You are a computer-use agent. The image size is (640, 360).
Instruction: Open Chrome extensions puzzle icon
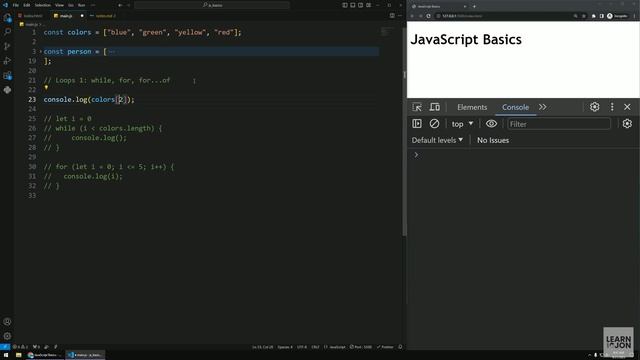pyautogui.click(x=593, y=16)
